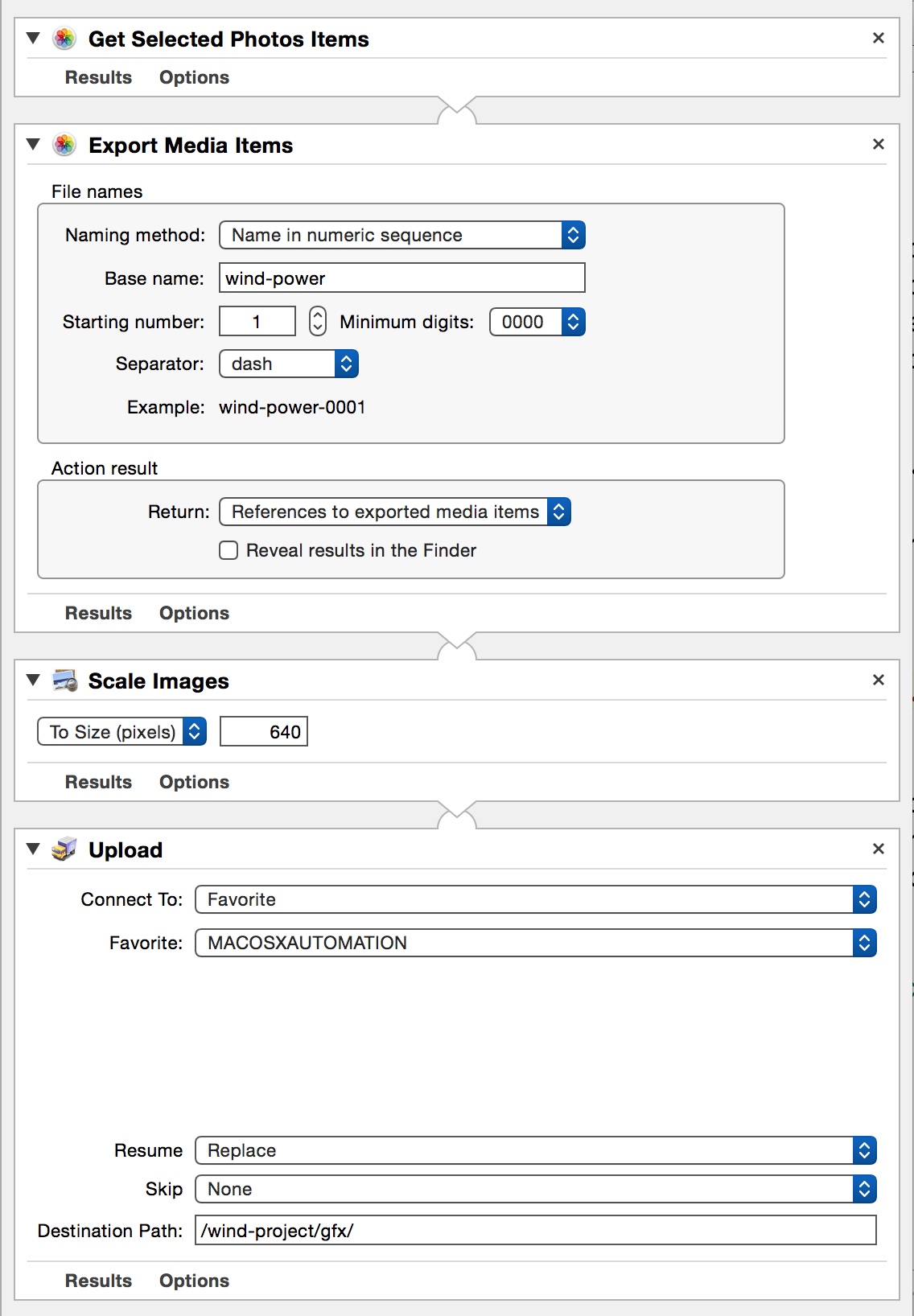The height and width of the screenshot is (1316, 914).
Task: Click the scale size field showing 640
Action: click(x=264, y=732)
